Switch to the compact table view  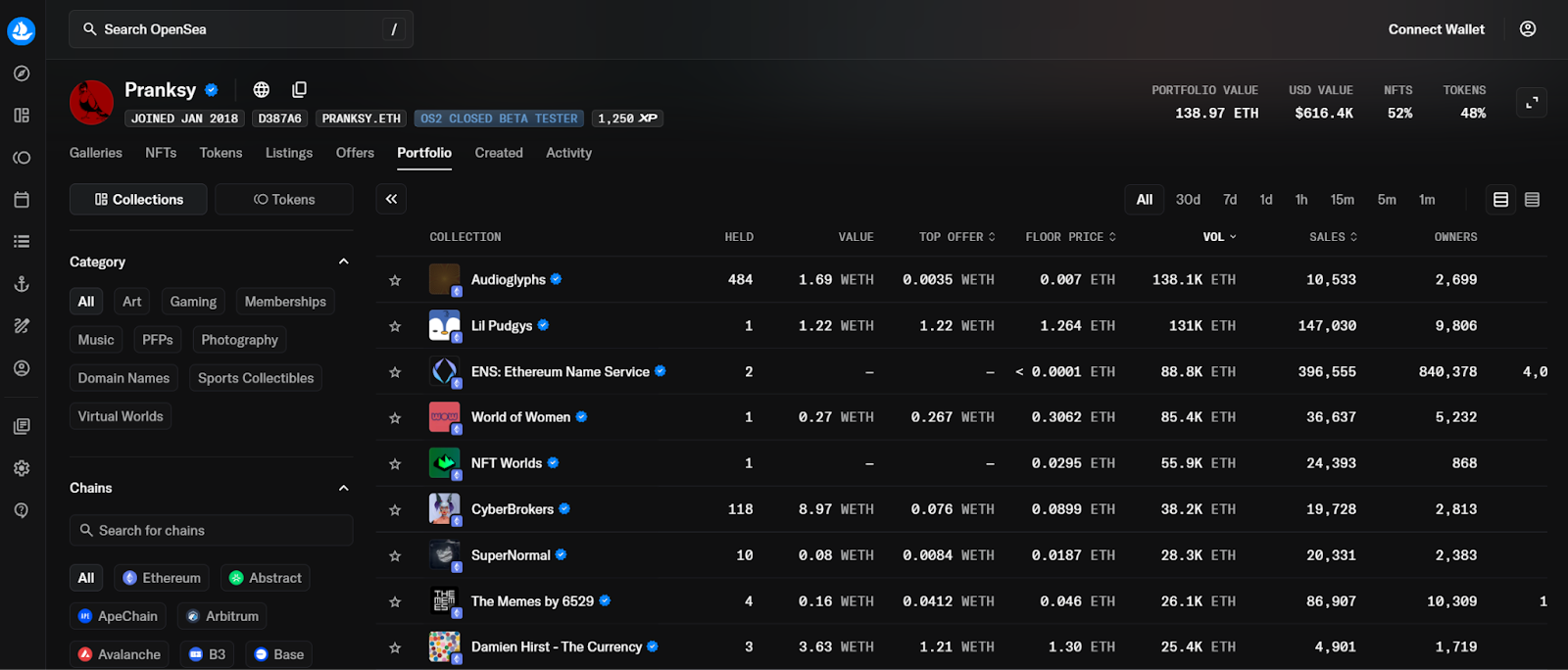tap(1532, 200)
